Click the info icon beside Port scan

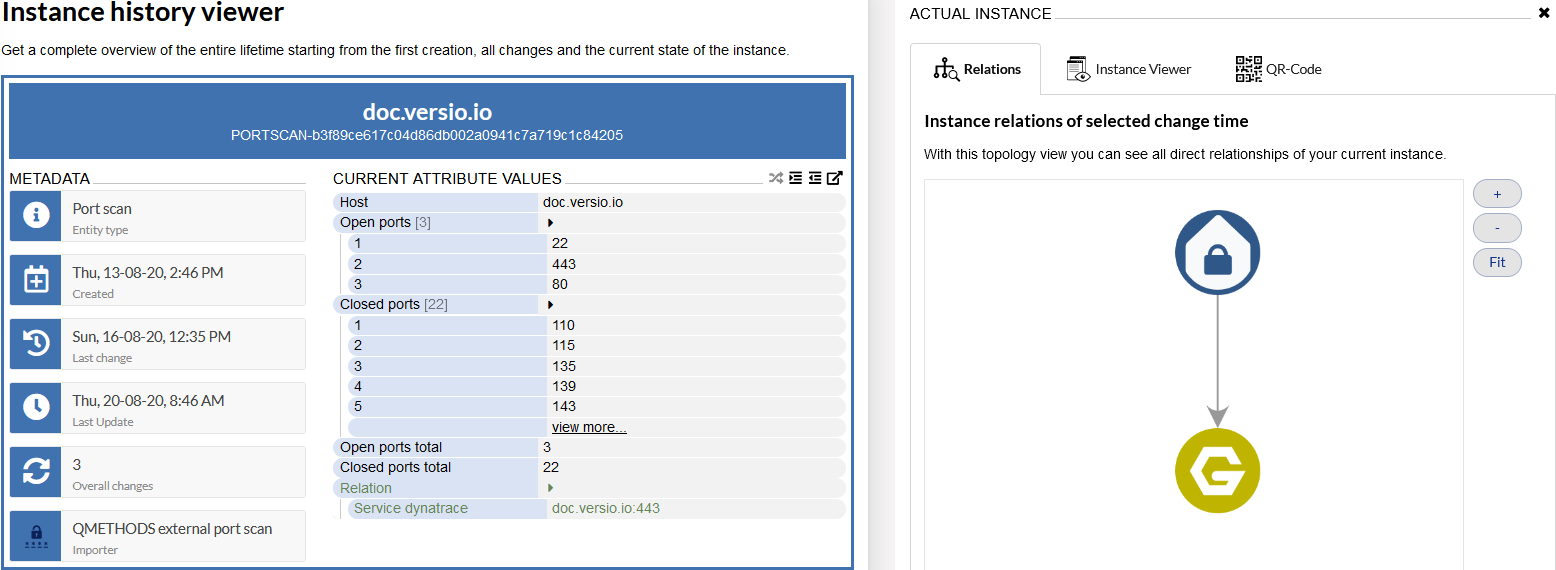[x=36, y=216]
